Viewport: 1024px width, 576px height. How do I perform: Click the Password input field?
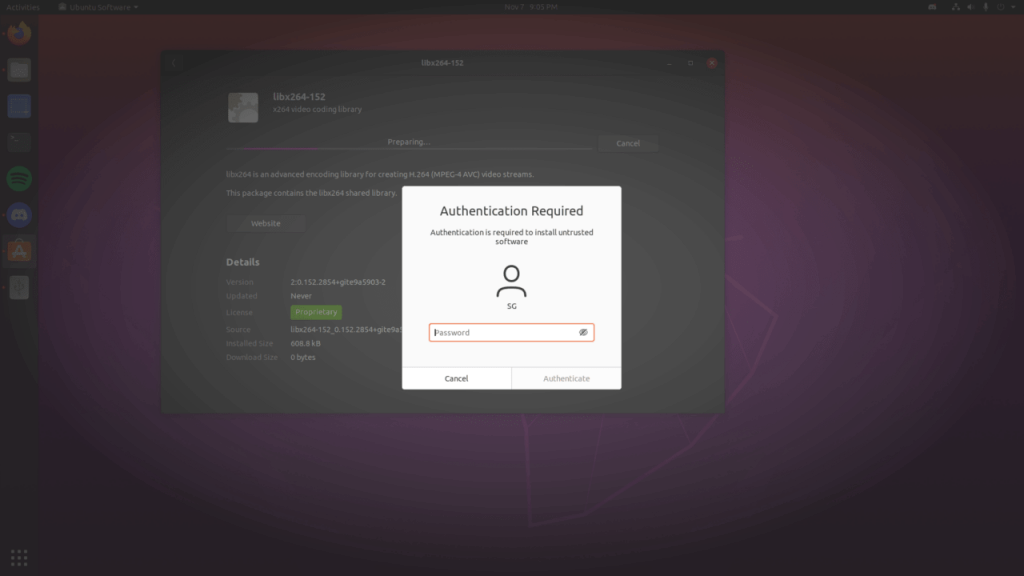click(x=511, y=332)
